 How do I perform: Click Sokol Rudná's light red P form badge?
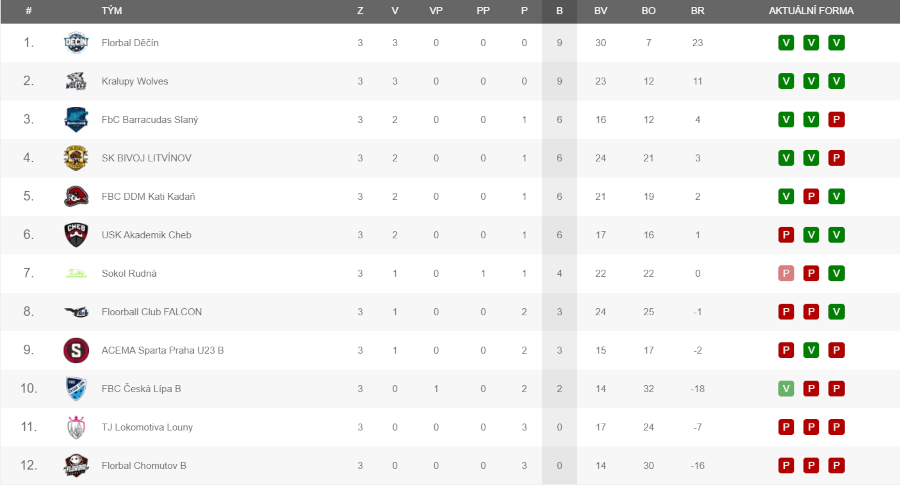pyautogui.click(x=786, y=273)
